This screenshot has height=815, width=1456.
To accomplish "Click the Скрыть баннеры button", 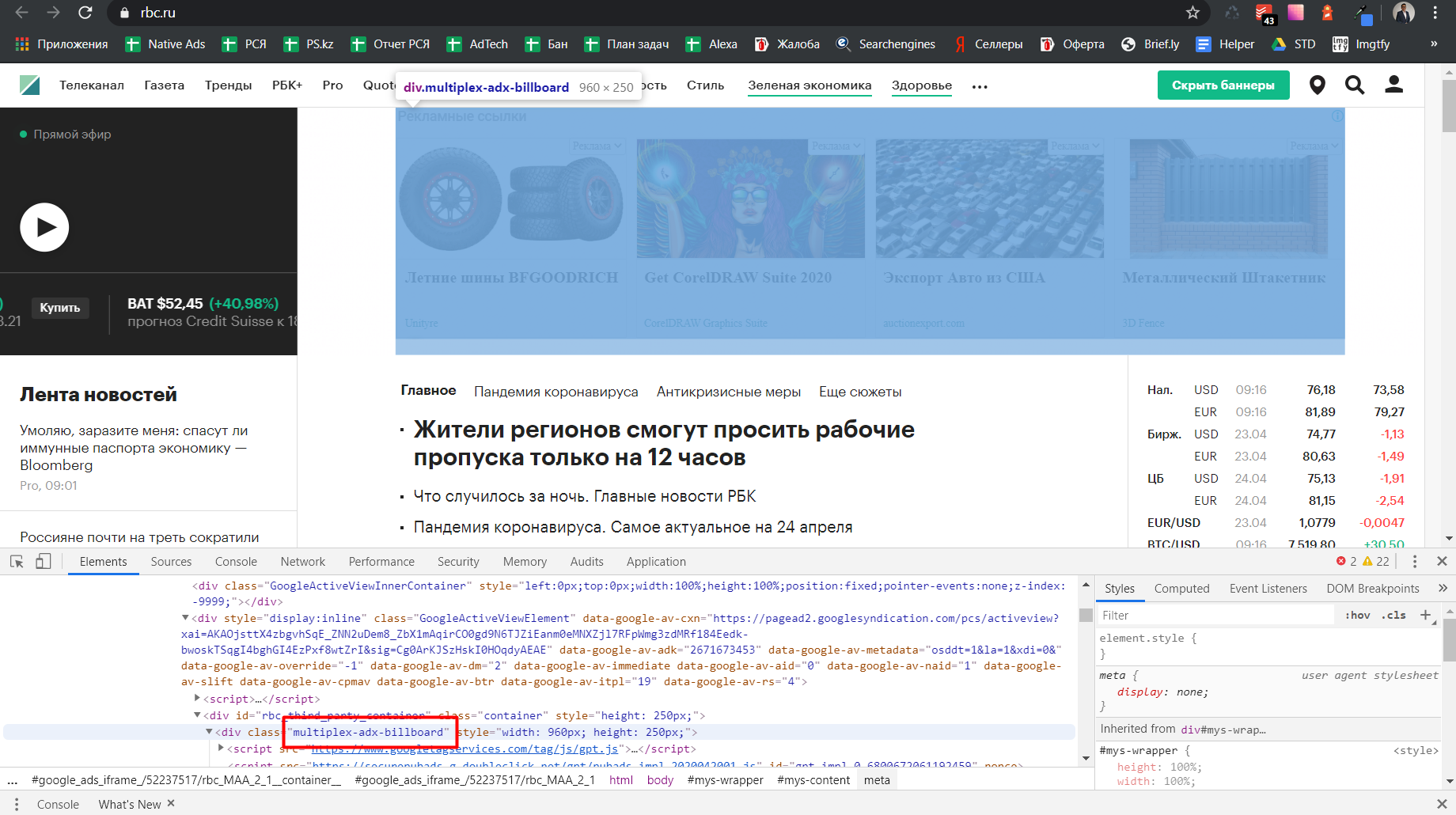I will pos(1223,85).
